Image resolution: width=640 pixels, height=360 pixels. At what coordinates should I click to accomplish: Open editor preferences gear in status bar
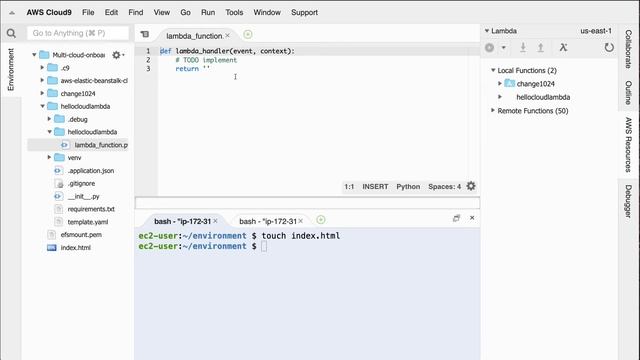471,186
